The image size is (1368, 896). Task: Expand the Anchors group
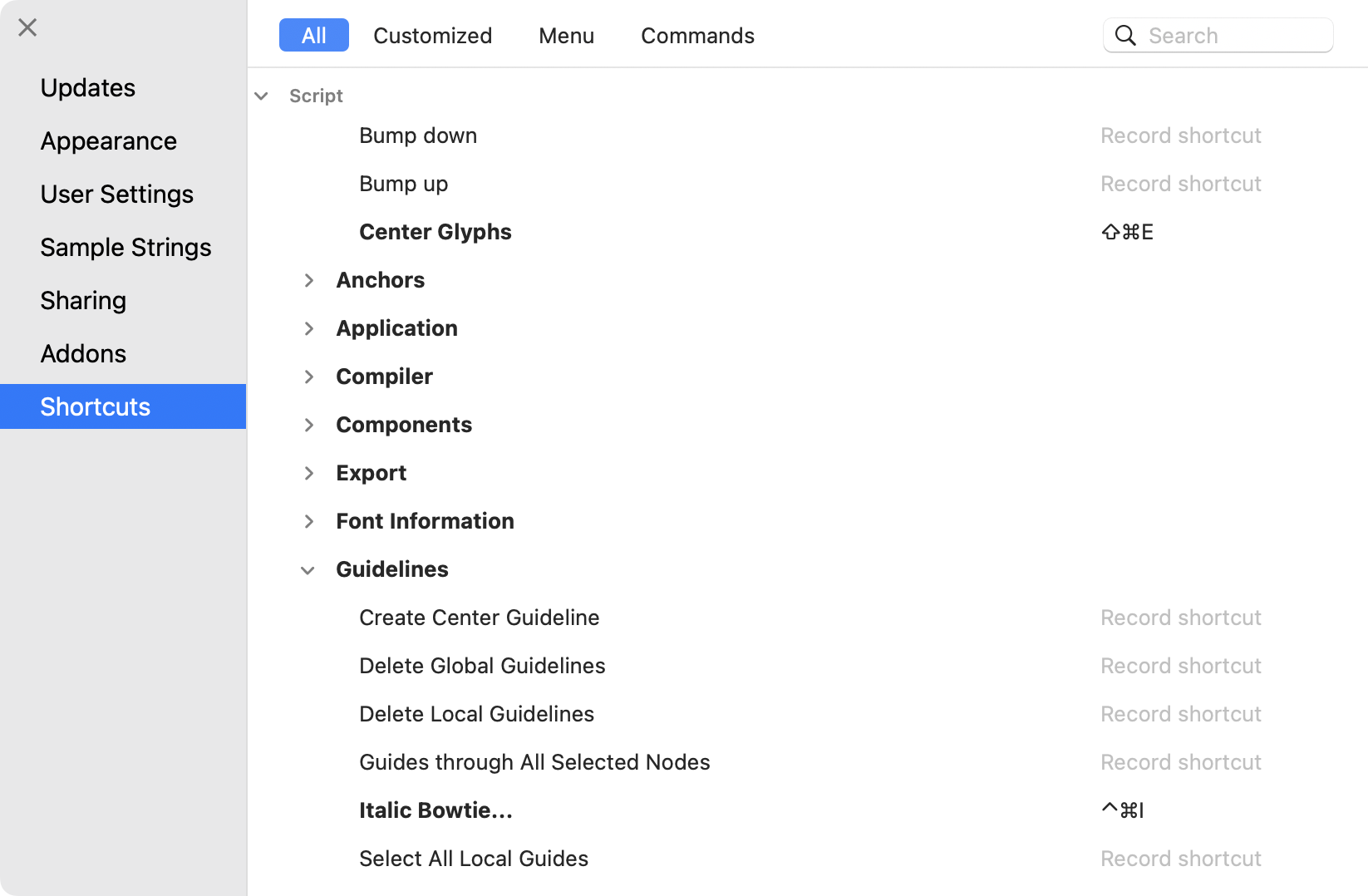(309, 280)
